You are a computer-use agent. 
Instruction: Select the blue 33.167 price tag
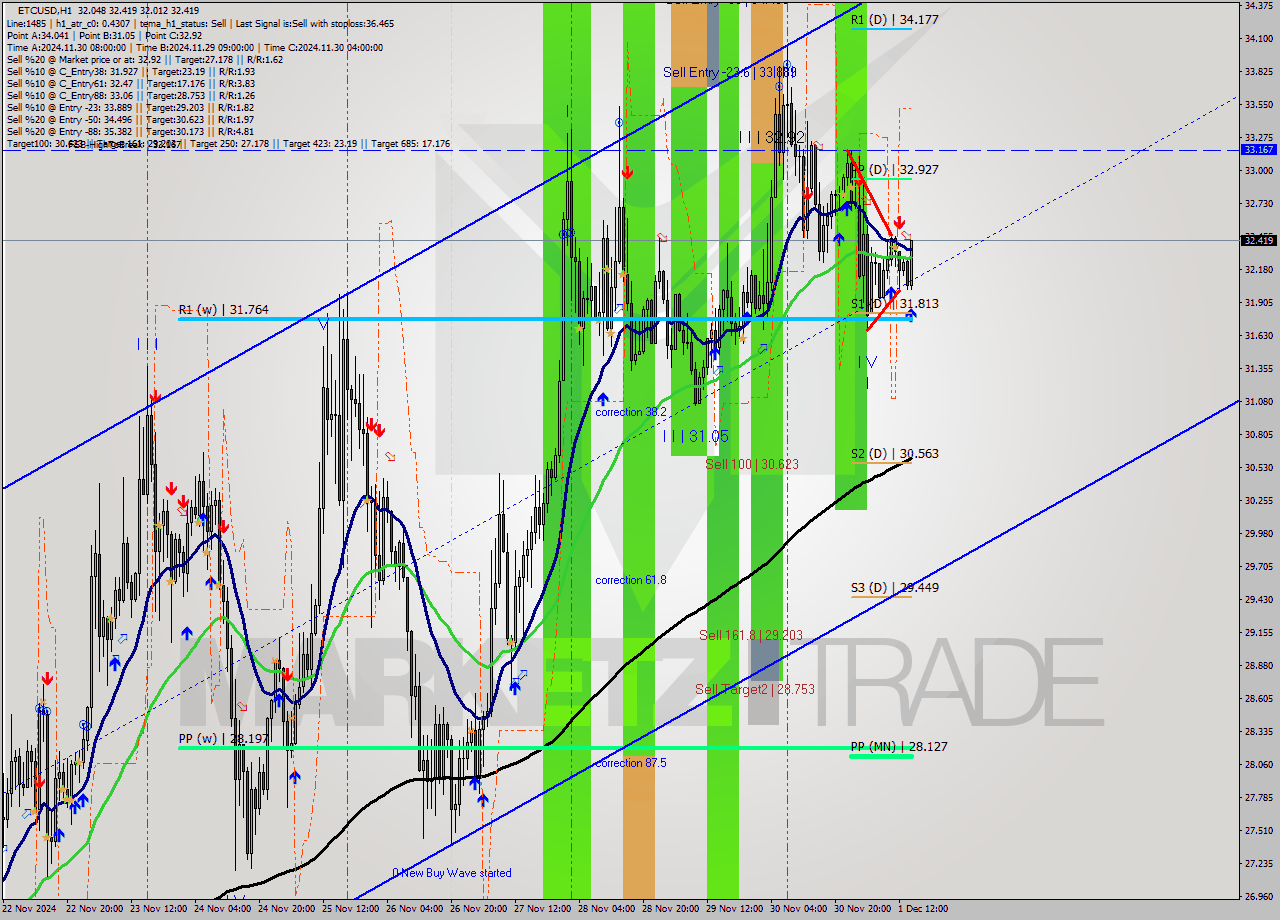pos(1258,149)
